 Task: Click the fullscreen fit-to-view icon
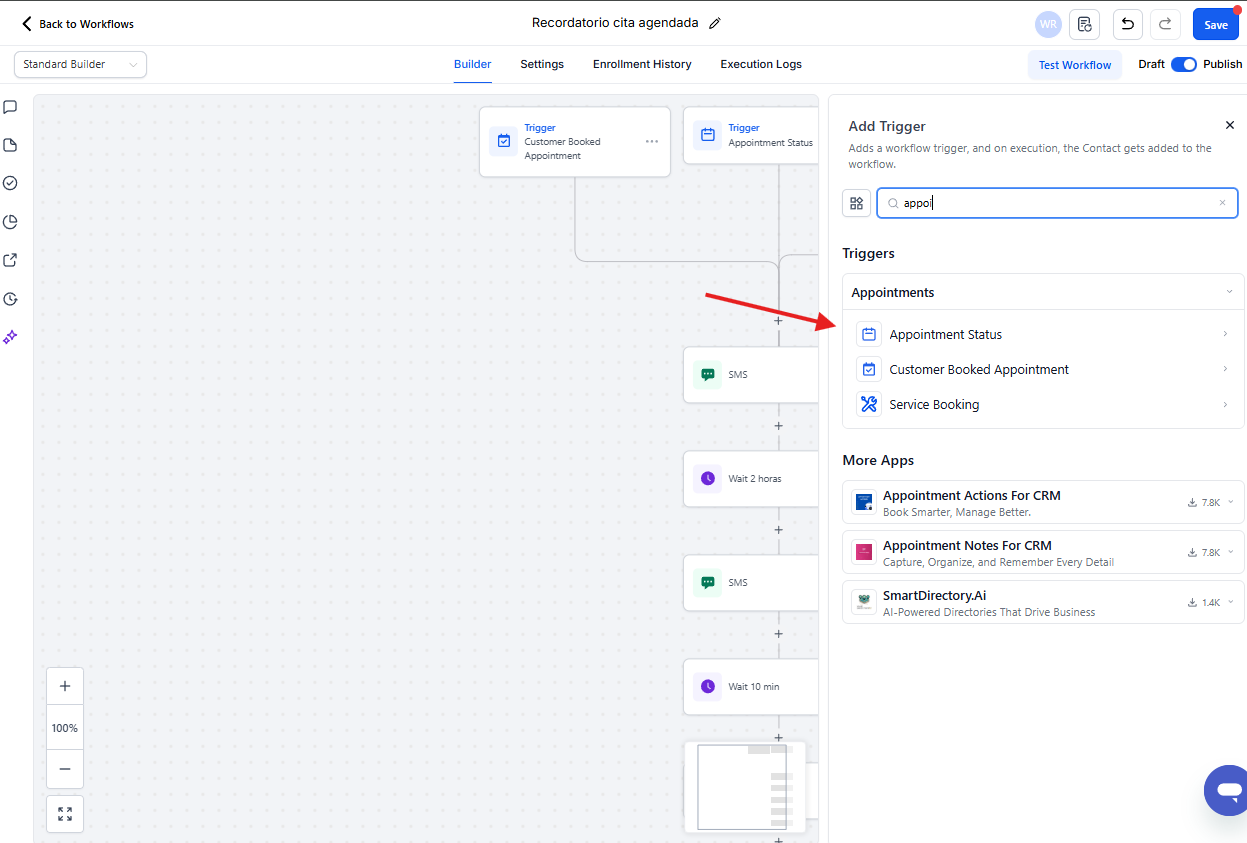[65, 814]
